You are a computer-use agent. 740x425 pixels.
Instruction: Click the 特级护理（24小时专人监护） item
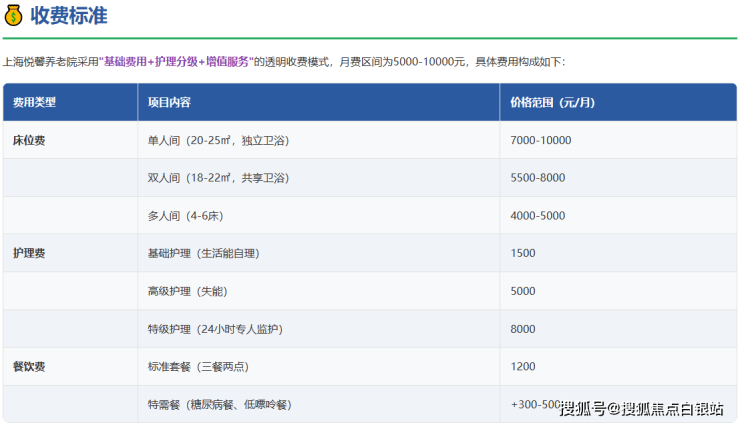[214, 329]
